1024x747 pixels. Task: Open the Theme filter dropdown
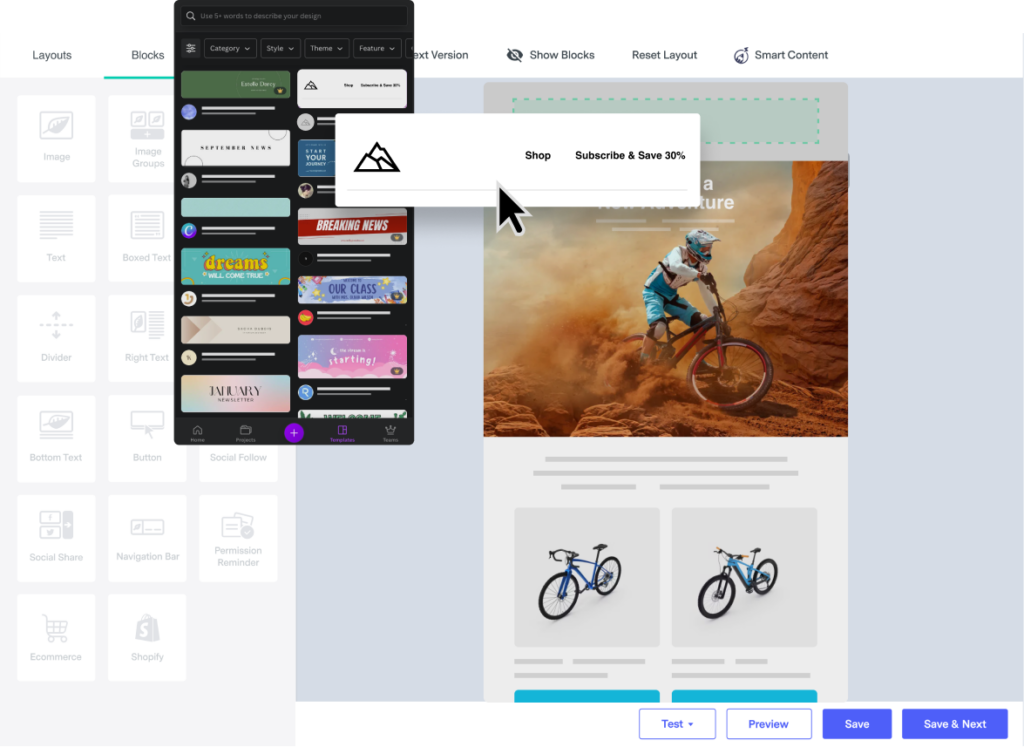coord(326,47)
